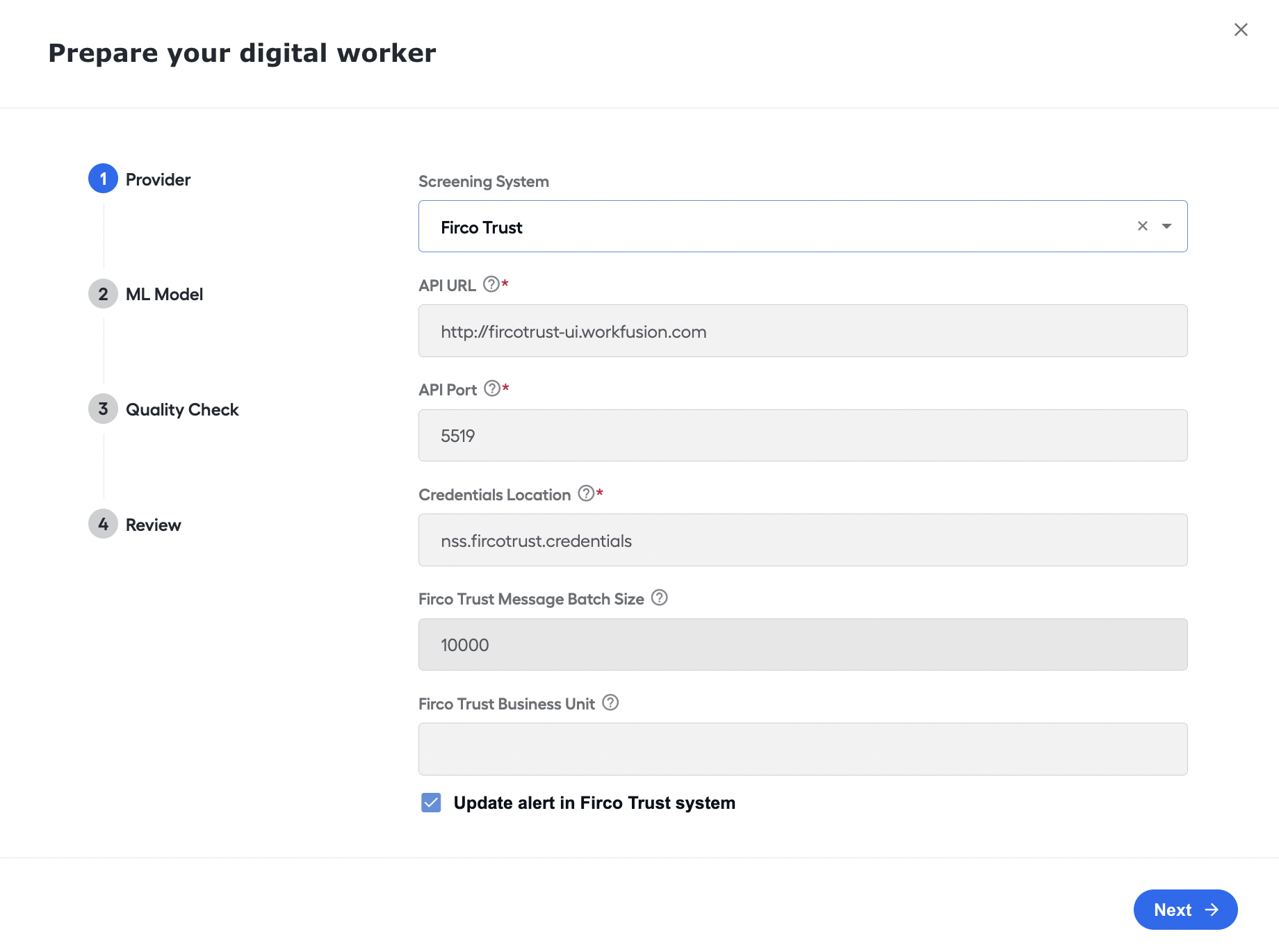Show help for Firco Trust Message Batch Size

(x=660, y=598)
